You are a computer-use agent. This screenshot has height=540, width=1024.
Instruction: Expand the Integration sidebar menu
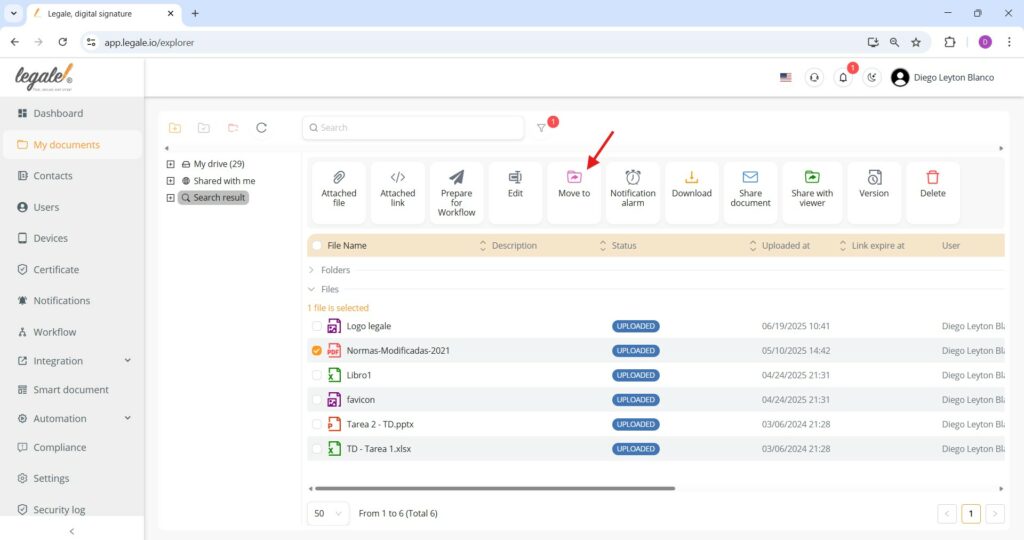127,360
